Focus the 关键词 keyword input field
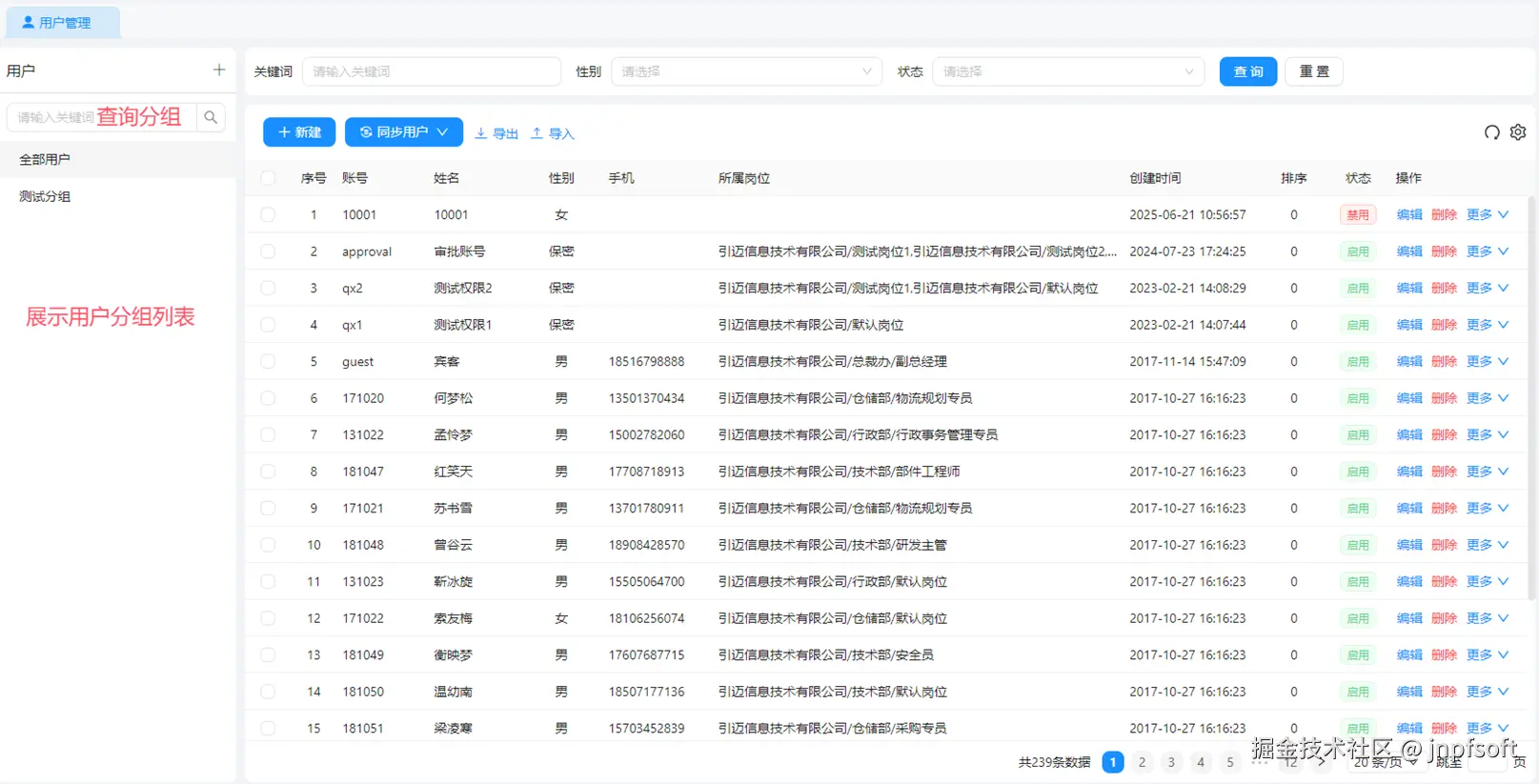Image resolution: width=1539 pixels, height=784 pixels. [432, 71]
